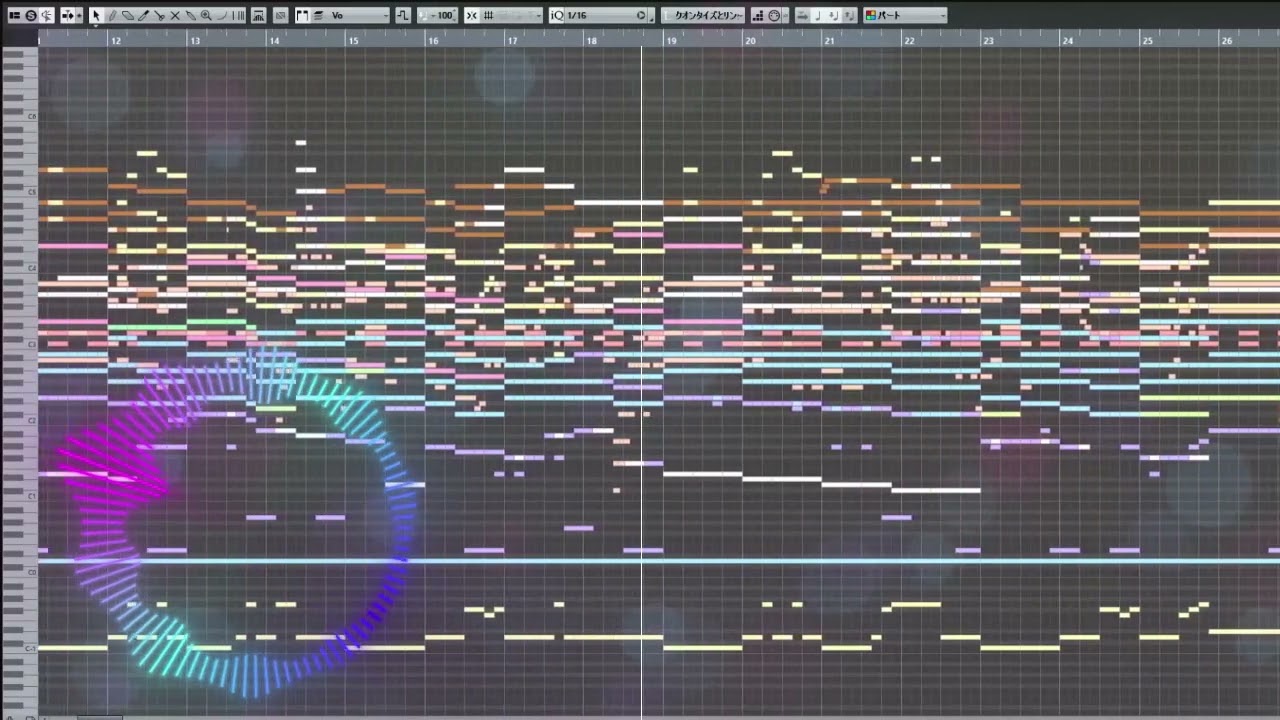Select the Line tool
The width and height of the screenshot is (1280, 720).
pyautogui.click(x=221, y=15)
